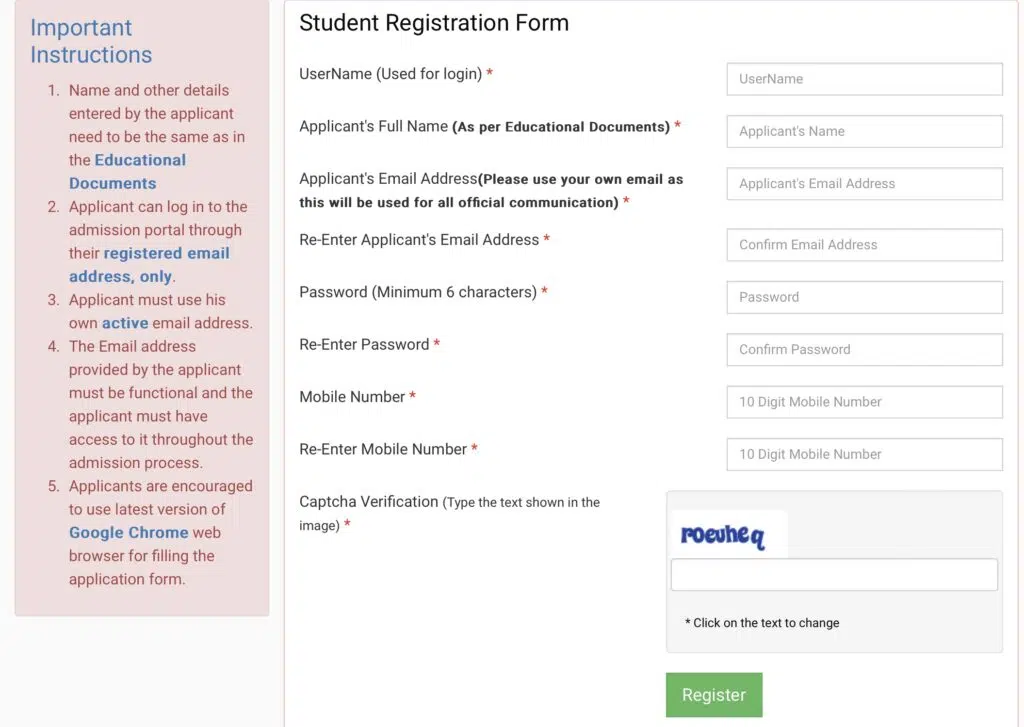This screenshot has width=1024, height=727.
Task: Click the Important Instructions heading
Action: pos(91,41)
